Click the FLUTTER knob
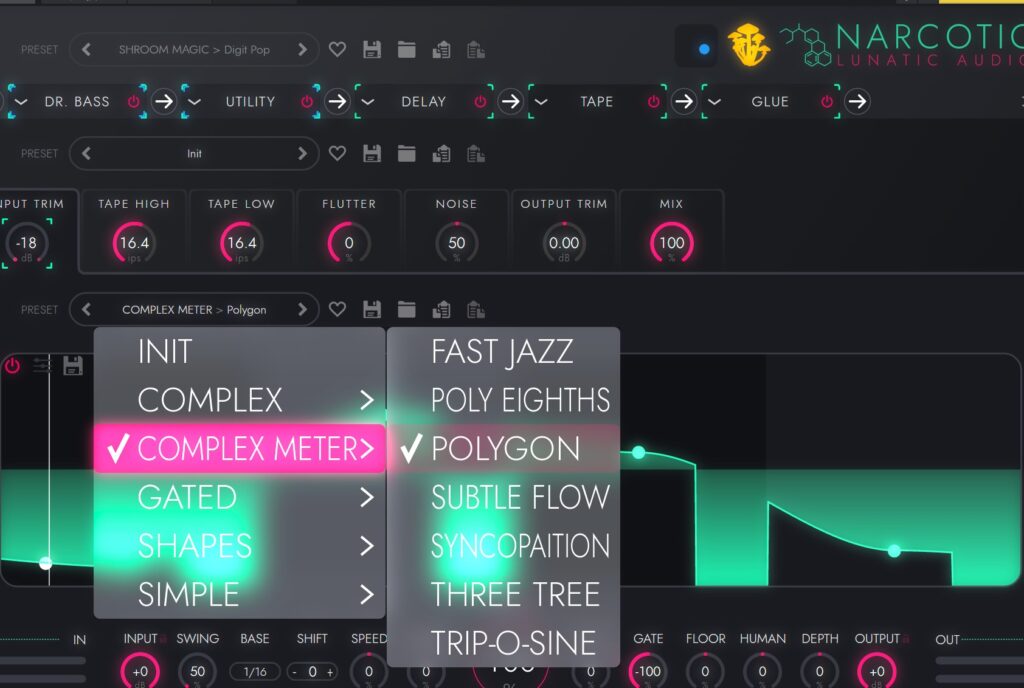 349,243
